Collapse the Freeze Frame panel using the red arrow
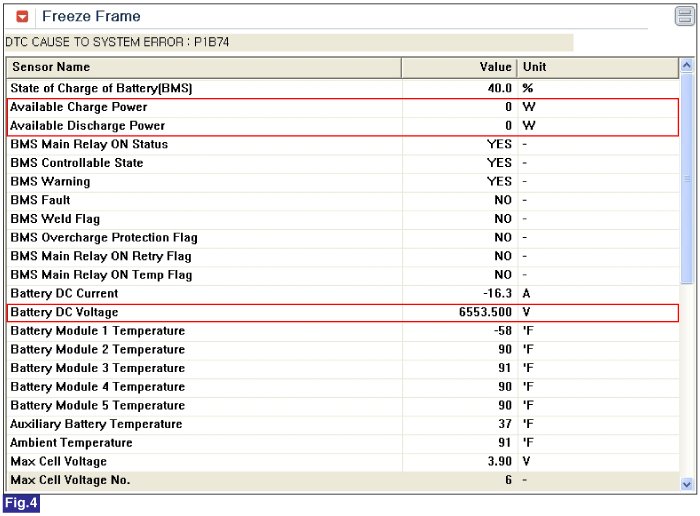Image resolution: width=700 pixels, height=516 pixels. (22, 17)
